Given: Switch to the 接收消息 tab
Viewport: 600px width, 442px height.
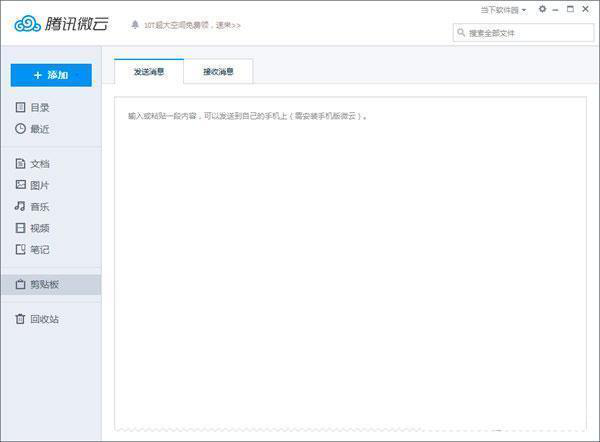Looking at the screenshot, I should tap(218, 71).
